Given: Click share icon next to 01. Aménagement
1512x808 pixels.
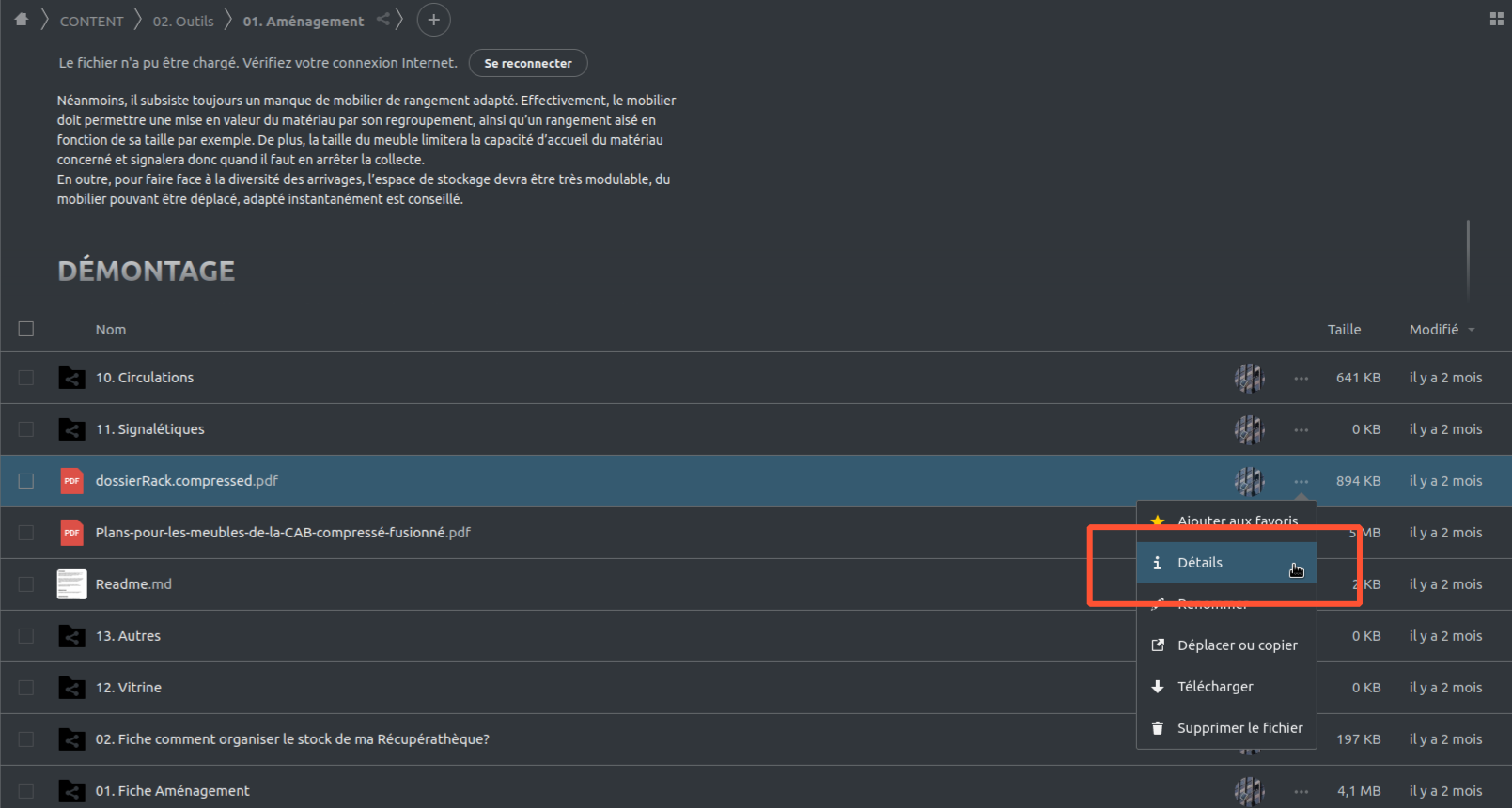Looking at the screenshot, I should [x=382, y=20].
